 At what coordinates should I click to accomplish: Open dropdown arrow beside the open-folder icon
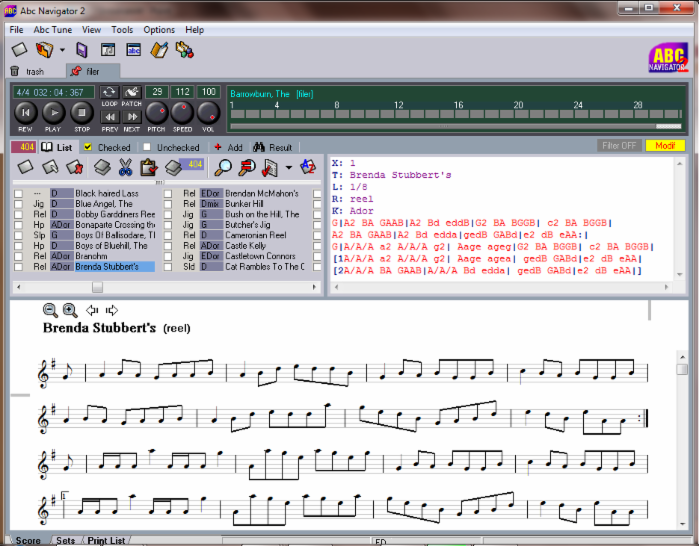61,50
